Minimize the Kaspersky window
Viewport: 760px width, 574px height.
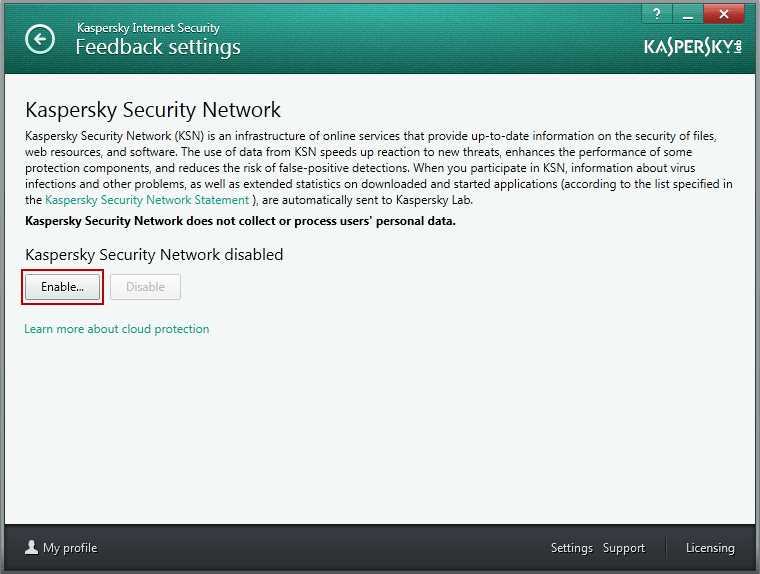click(x=688, y=14)
